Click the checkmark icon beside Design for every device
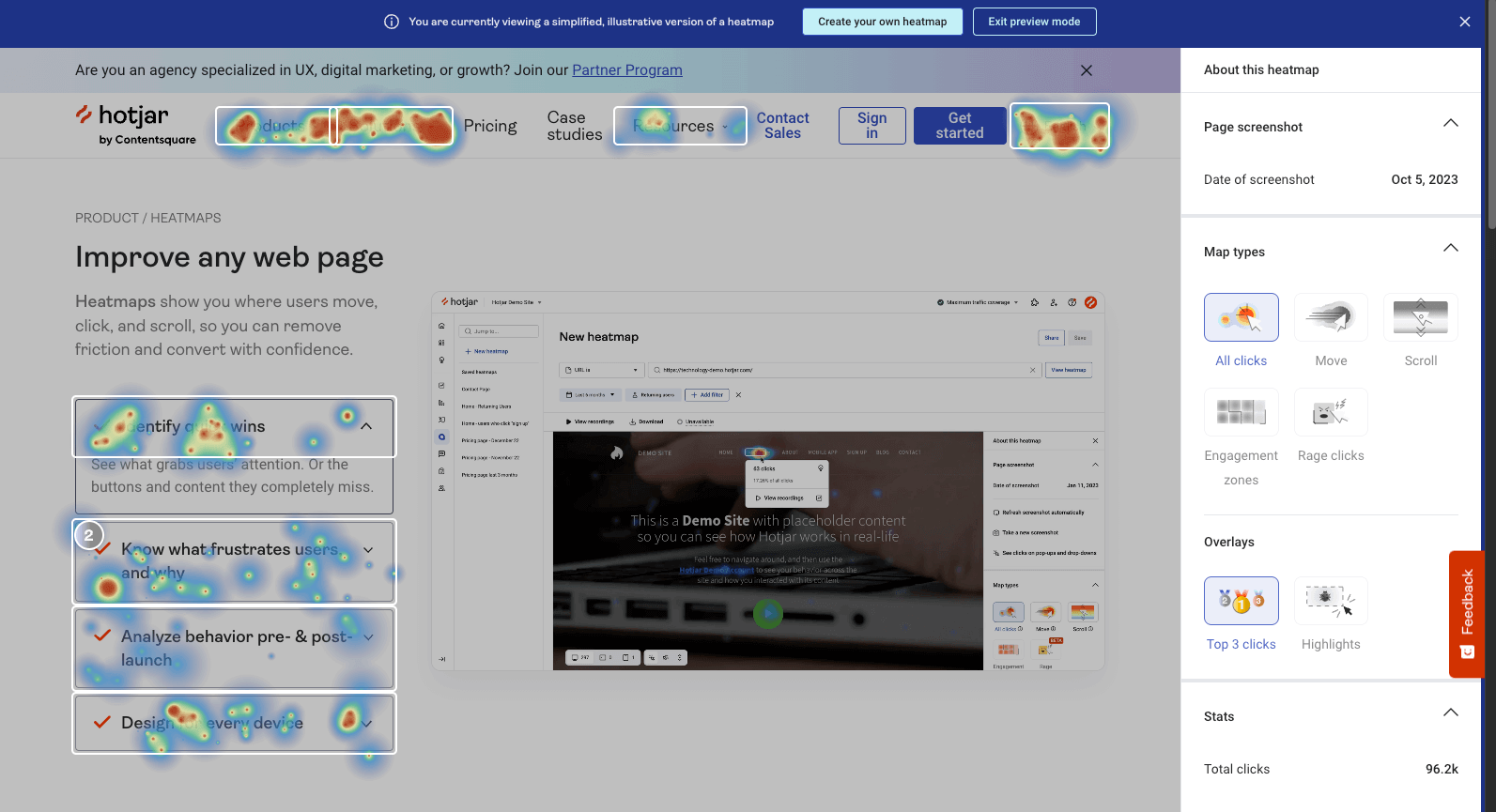This screenshot has height=812, width=1496. (102, 722)
